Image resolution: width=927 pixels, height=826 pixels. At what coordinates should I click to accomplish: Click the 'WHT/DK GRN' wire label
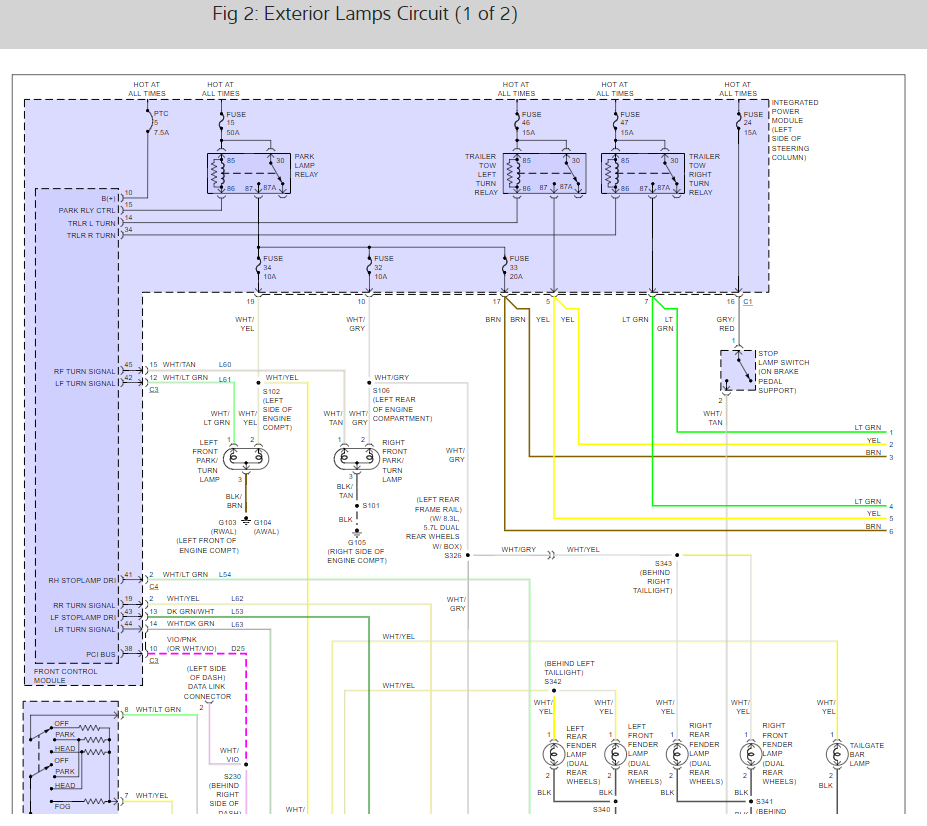pos(190,624)
